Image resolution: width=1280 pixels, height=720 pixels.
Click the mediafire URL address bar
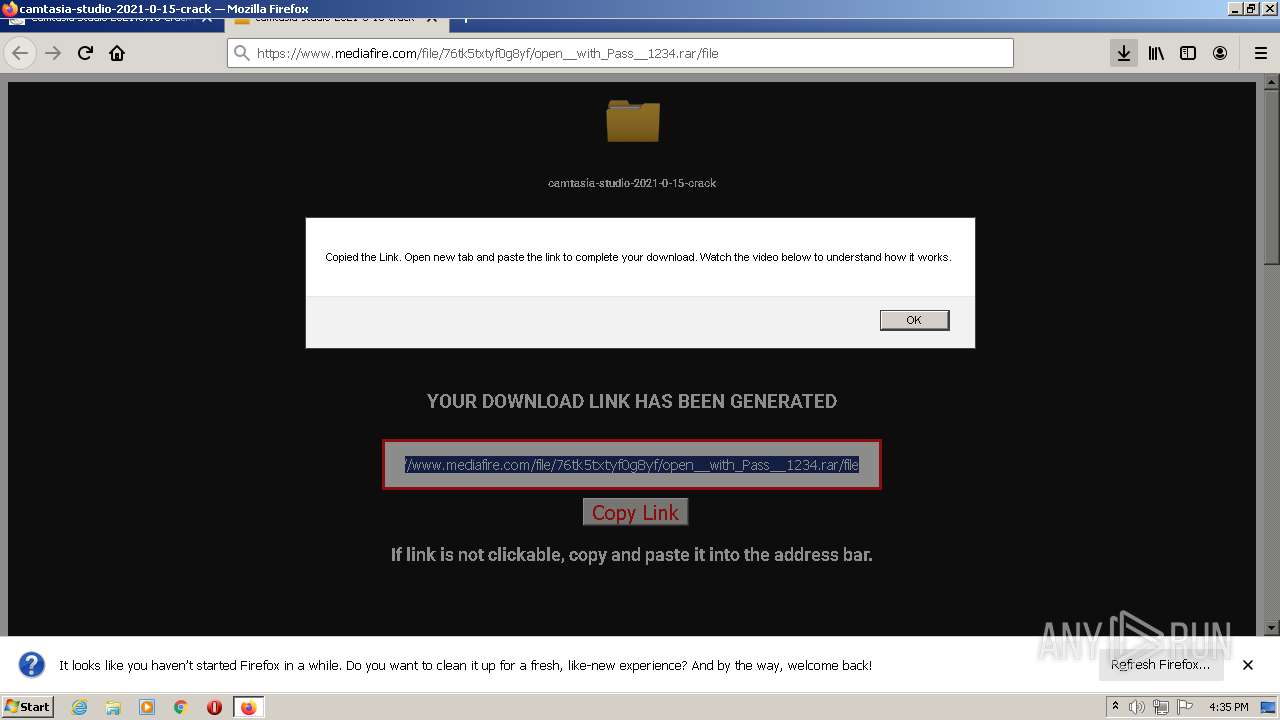pyautogui.click(x=620, y=53)
